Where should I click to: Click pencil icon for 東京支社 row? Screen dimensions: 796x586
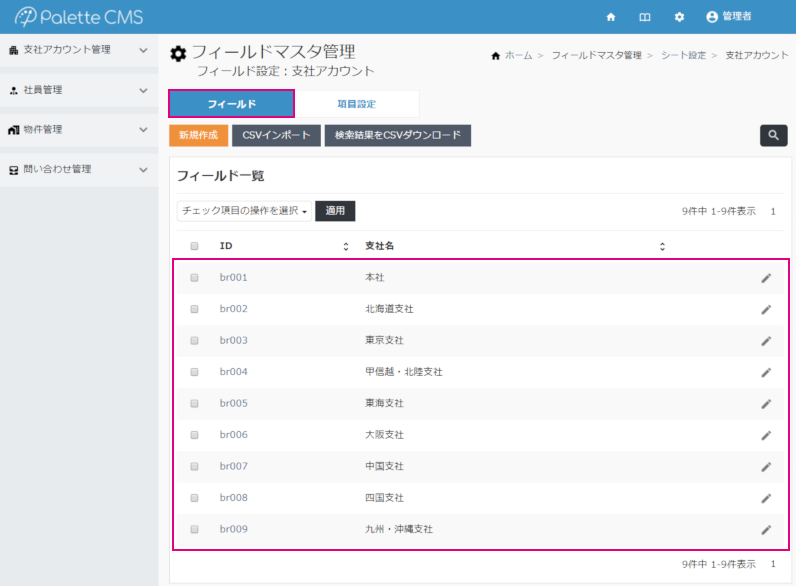pos(766,341)
